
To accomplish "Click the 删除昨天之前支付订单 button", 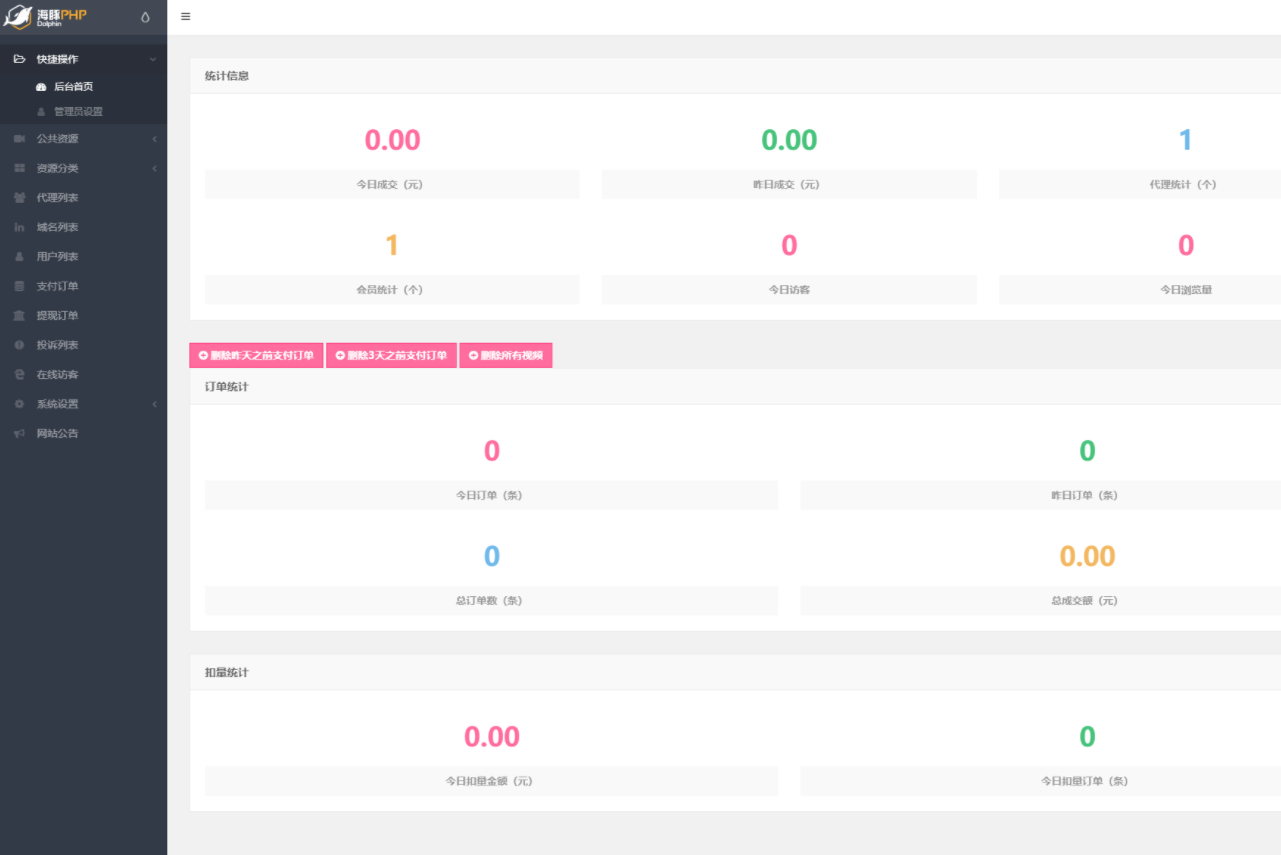I will (256, 355).
